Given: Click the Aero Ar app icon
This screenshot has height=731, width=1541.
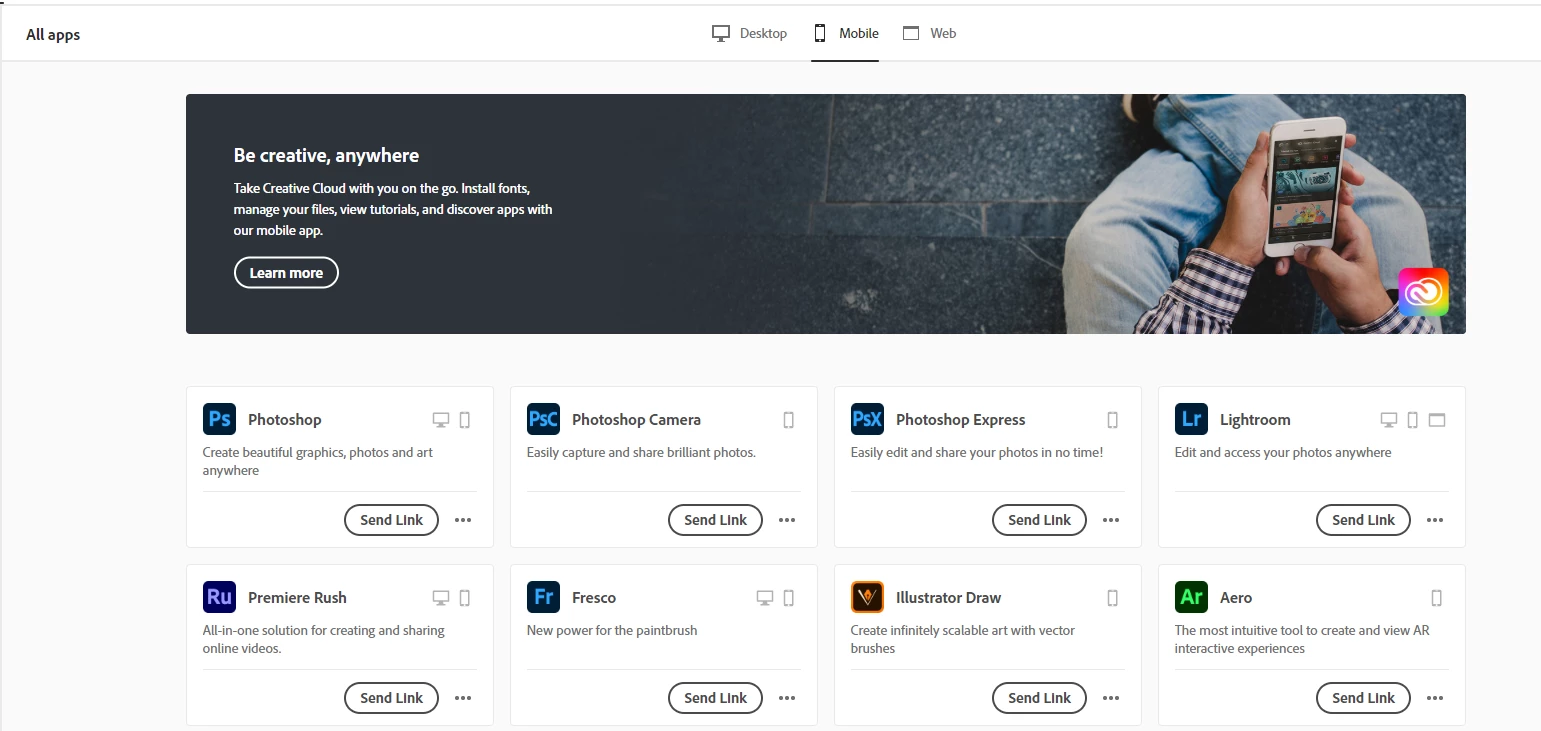Looking at the screenshot, I should pos(1191,597).
